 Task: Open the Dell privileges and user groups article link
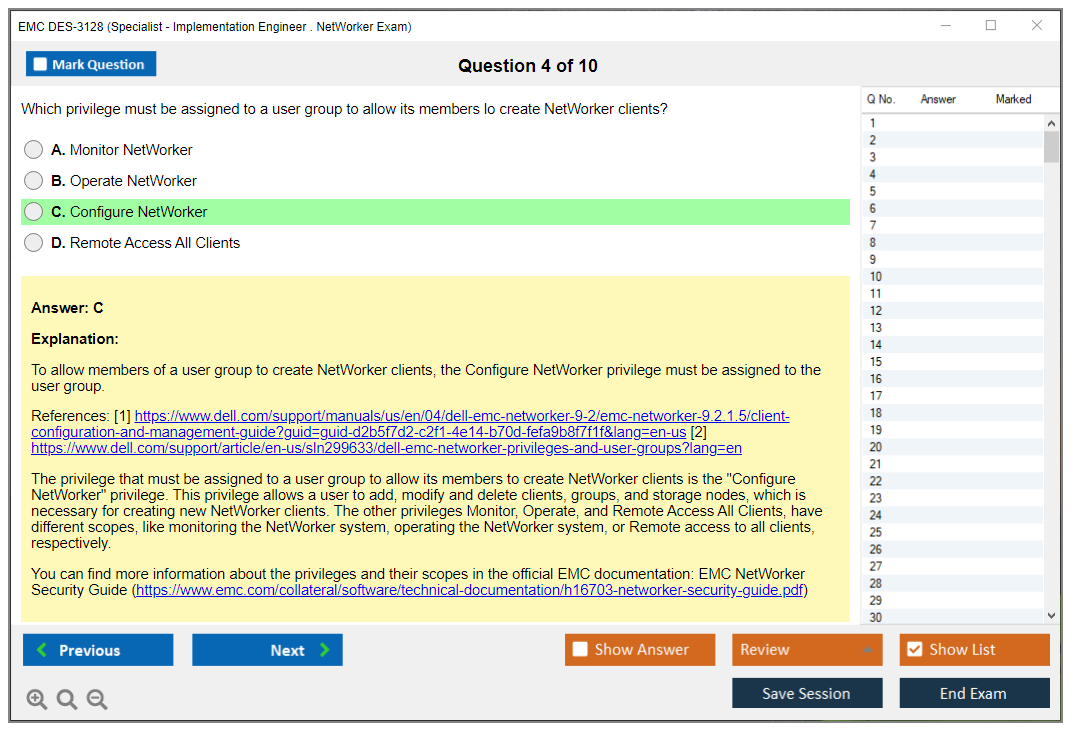pos(386,448)
